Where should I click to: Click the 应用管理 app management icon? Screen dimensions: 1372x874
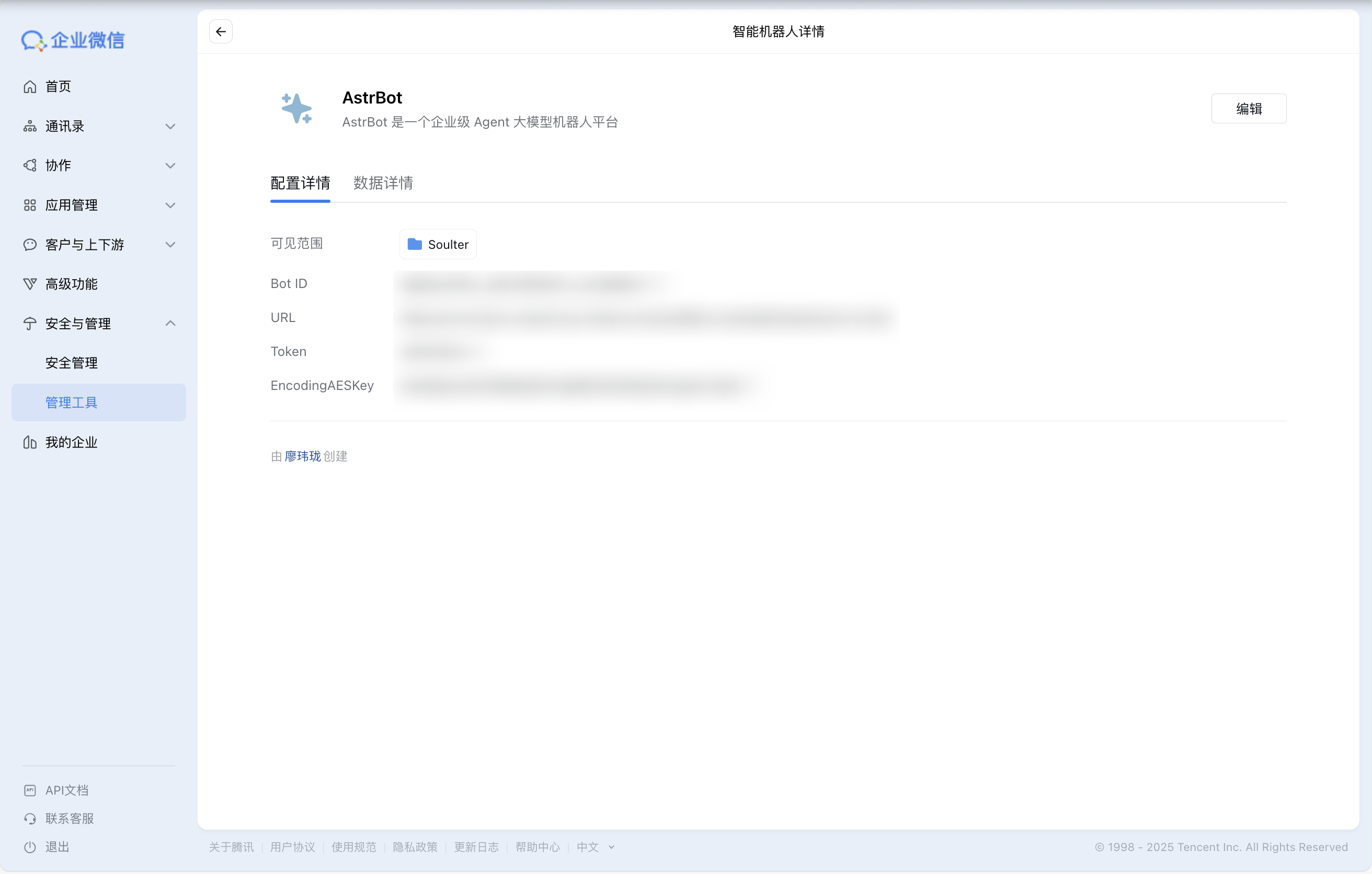(x=30, y=205)
